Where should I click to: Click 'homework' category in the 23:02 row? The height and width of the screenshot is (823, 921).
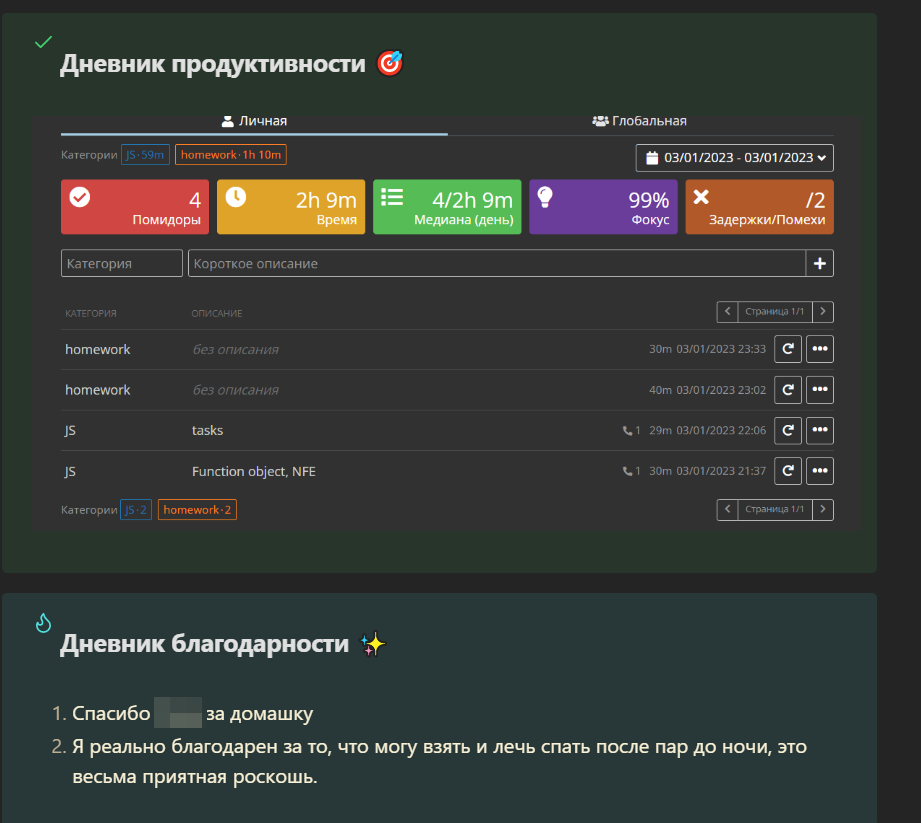point(98,390)
